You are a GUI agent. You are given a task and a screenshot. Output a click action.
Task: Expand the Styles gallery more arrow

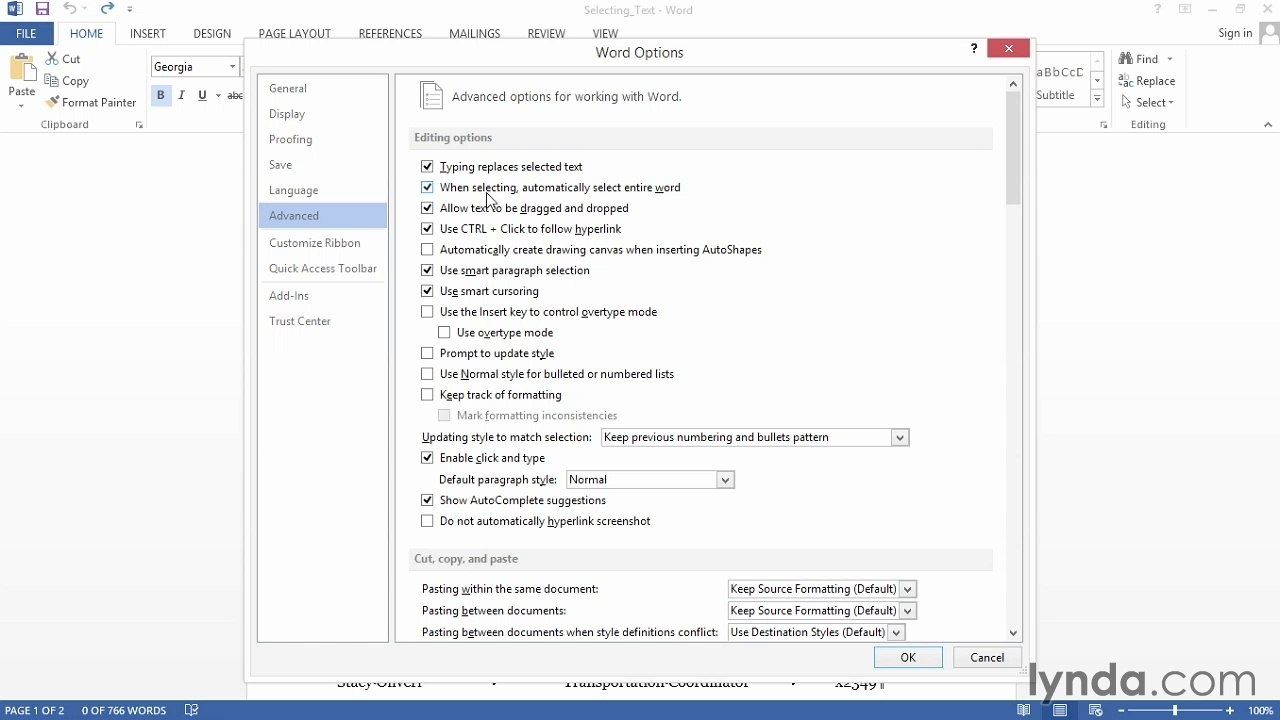[1097, 99]
